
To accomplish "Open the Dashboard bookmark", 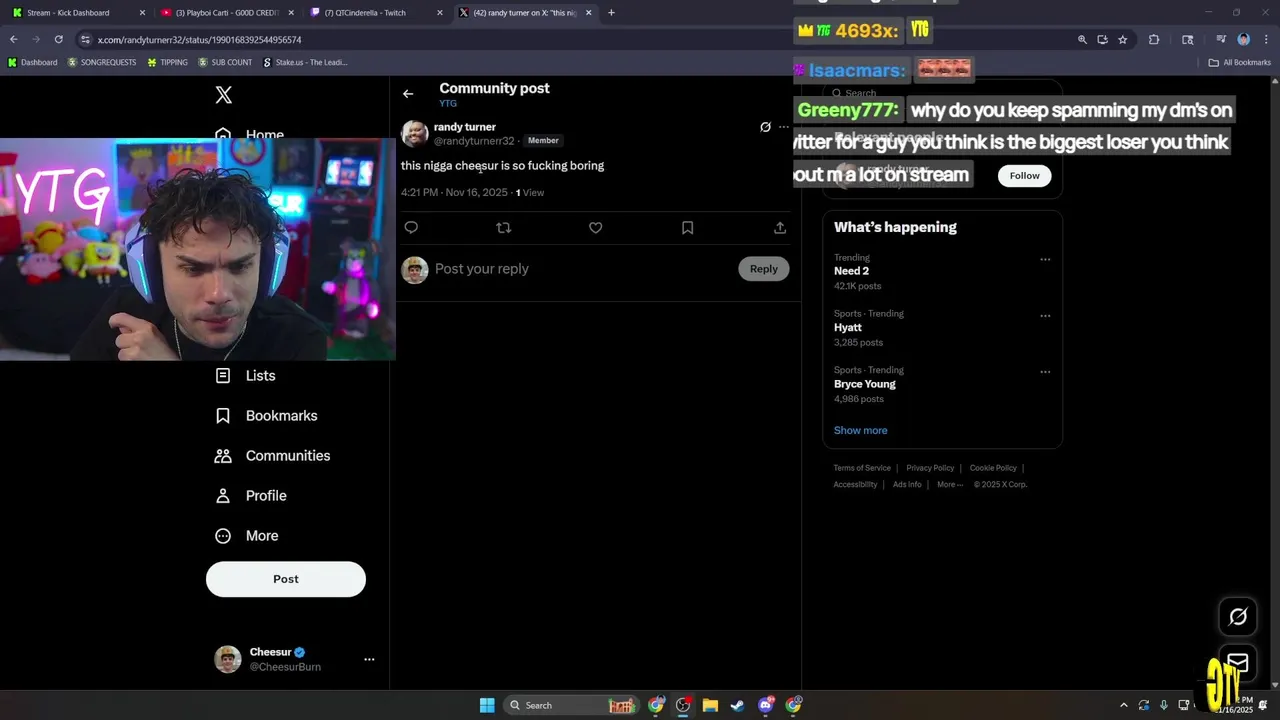I will click(32, 63).
